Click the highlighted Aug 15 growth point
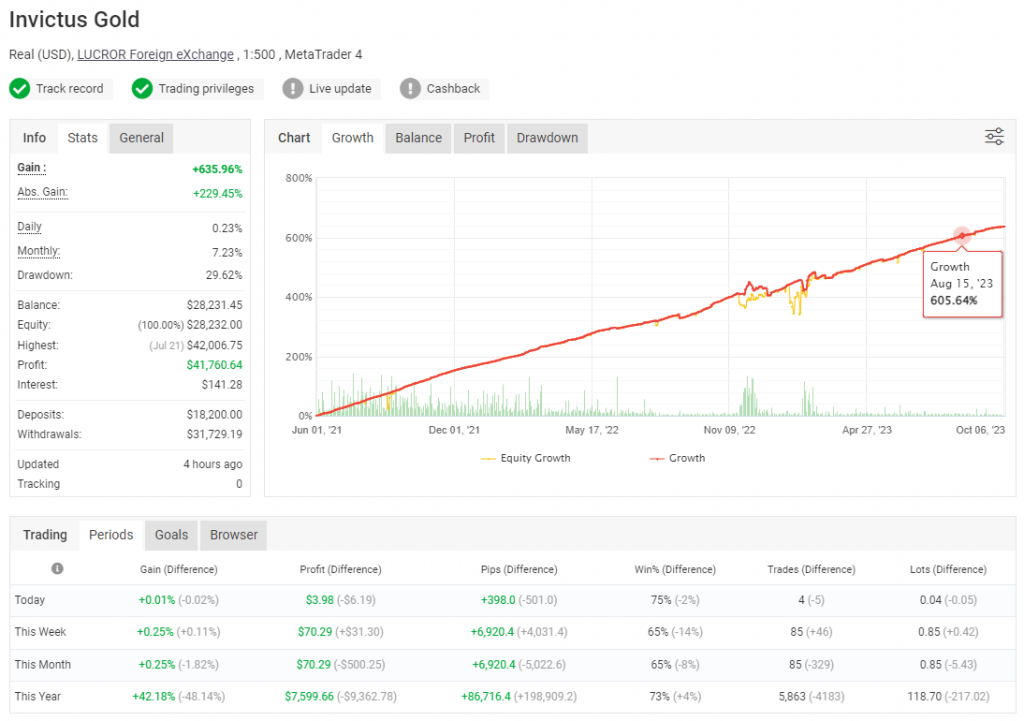The width and height of the screenshot is (1024, 721). pyautogui.click(x=960, y=238)
